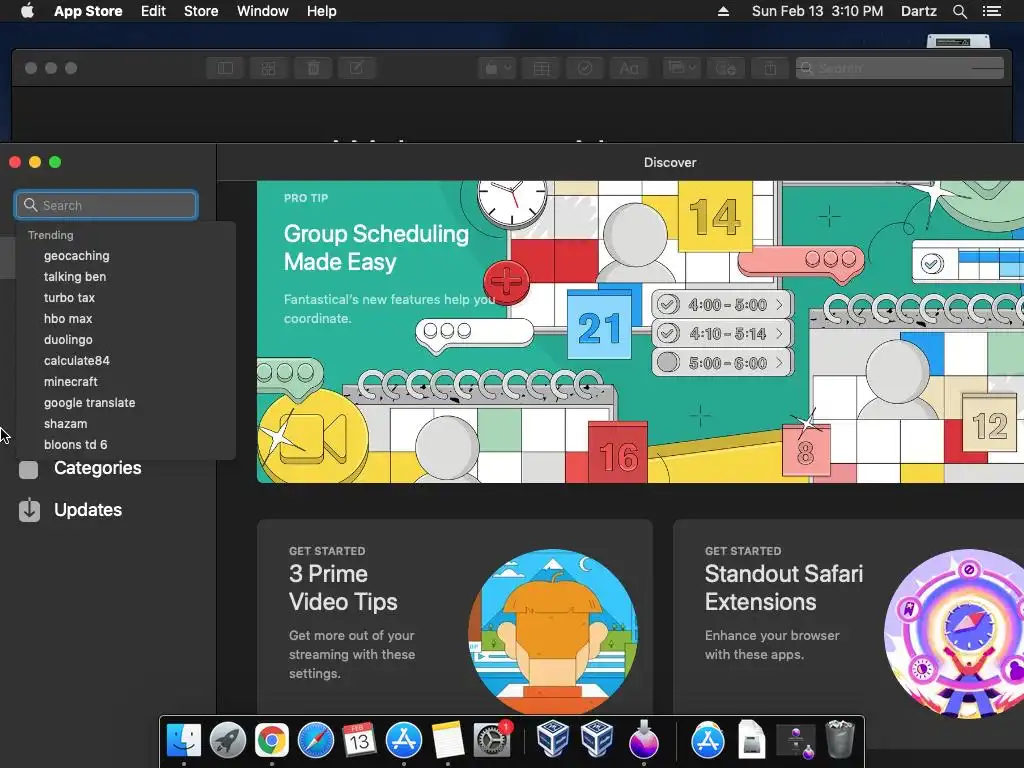1024x768 pixels.
Task: Click App Store icon next to Calendar in Dock
Action: pos(404,740)
